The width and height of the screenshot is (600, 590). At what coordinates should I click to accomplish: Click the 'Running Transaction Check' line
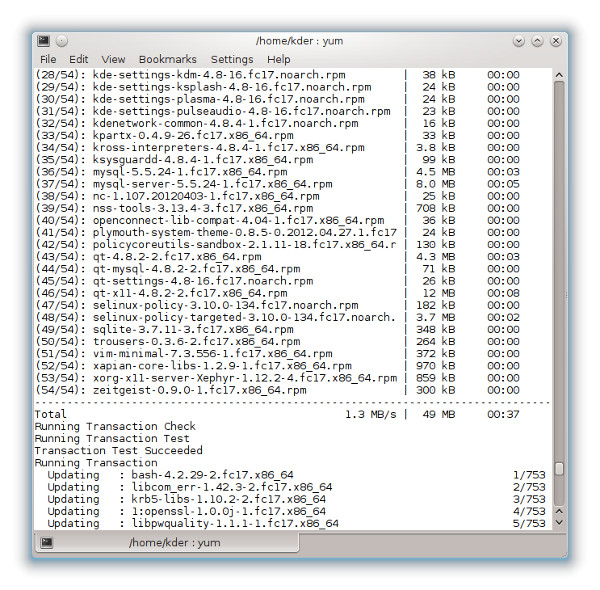[115, 426]
